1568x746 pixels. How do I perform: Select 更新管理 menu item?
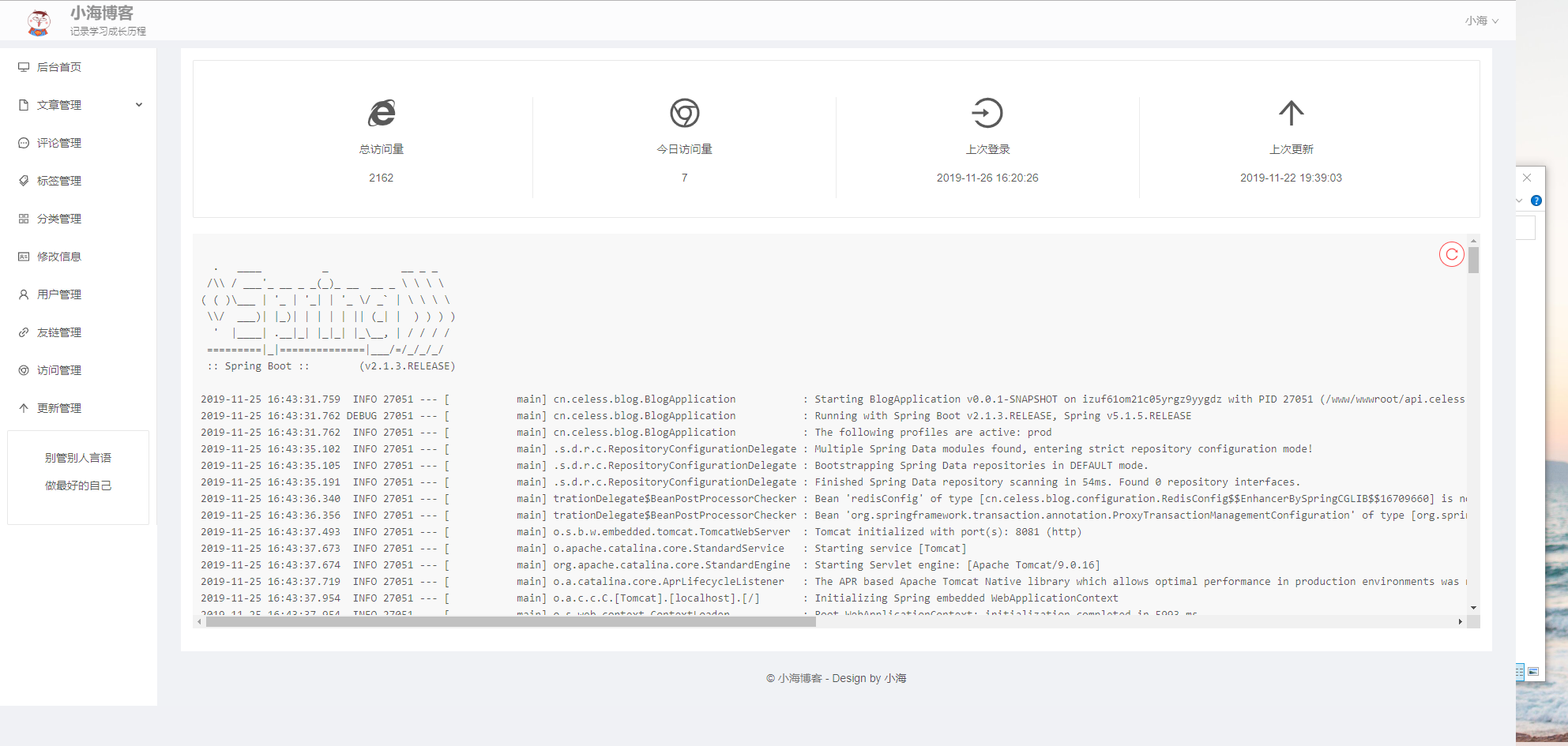[x=59, y=408]
